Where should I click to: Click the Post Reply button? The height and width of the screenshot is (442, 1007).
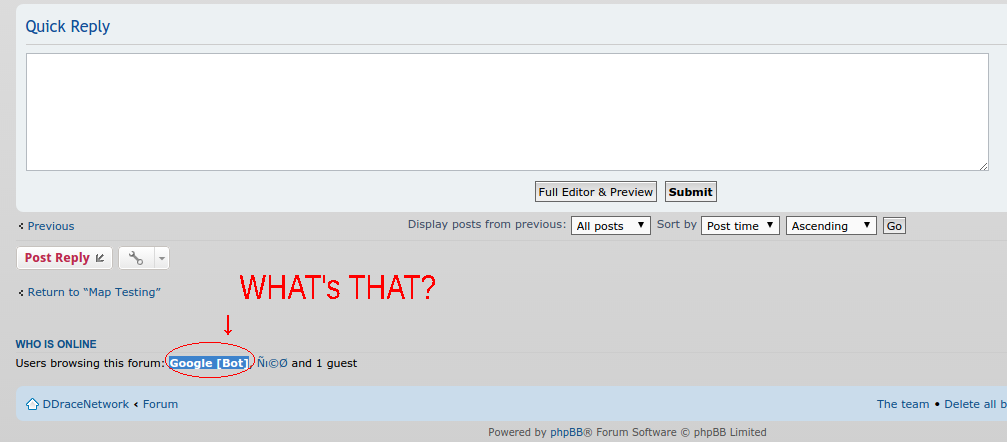tap(64, 258)
